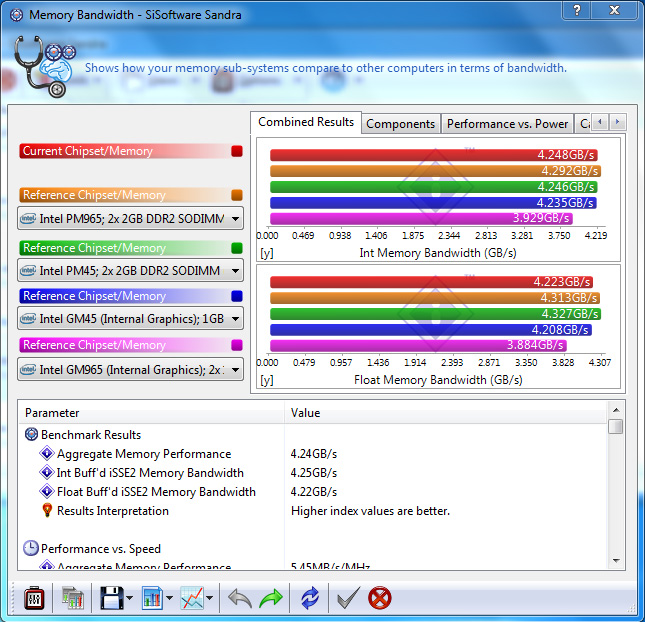
Task: Select the Aggregate Memory Performance 4.24GB/s row
Action: pos(313,454)
